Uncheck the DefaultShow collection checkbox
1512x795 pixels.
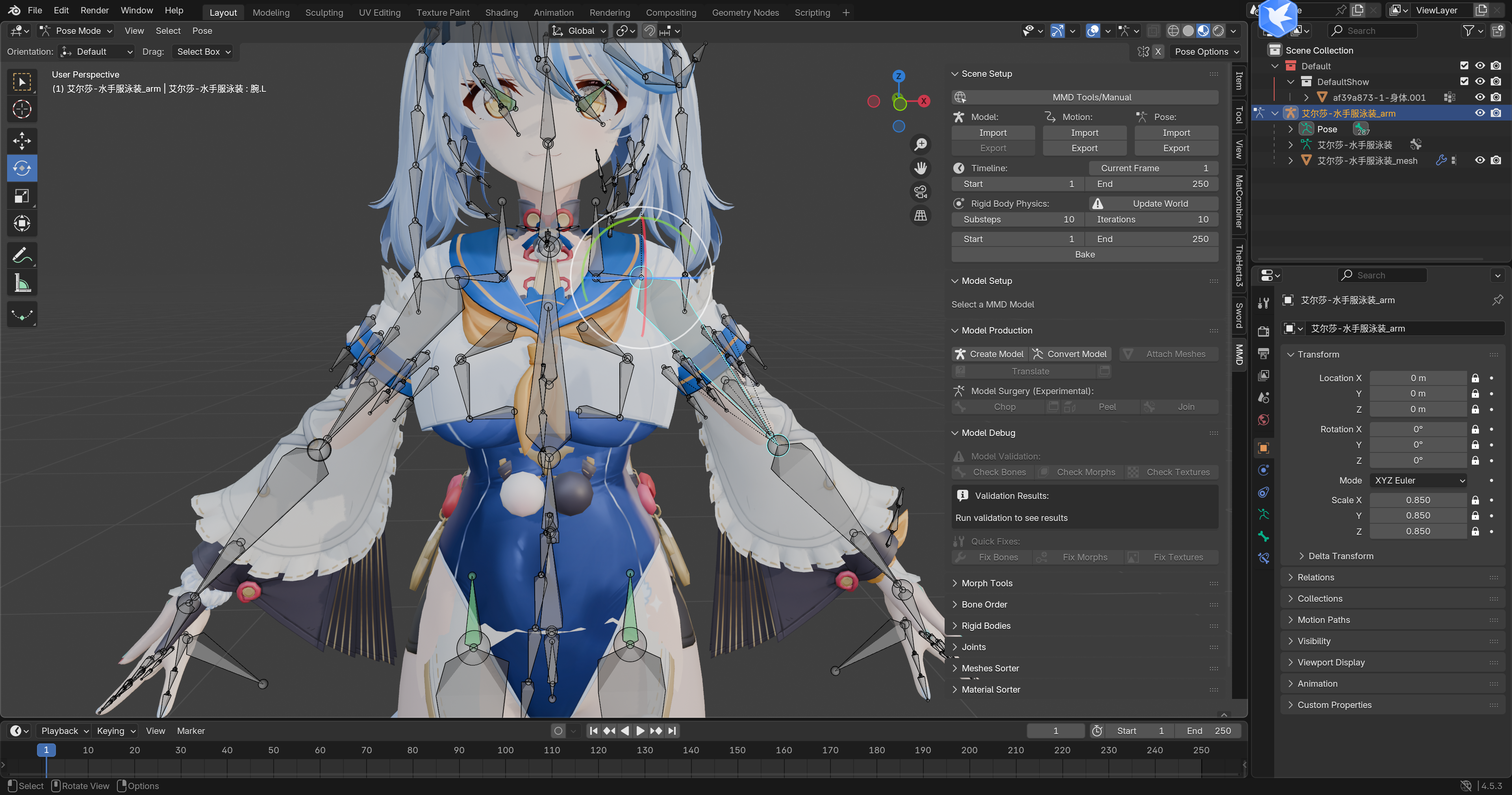(x=1464, y=82)
